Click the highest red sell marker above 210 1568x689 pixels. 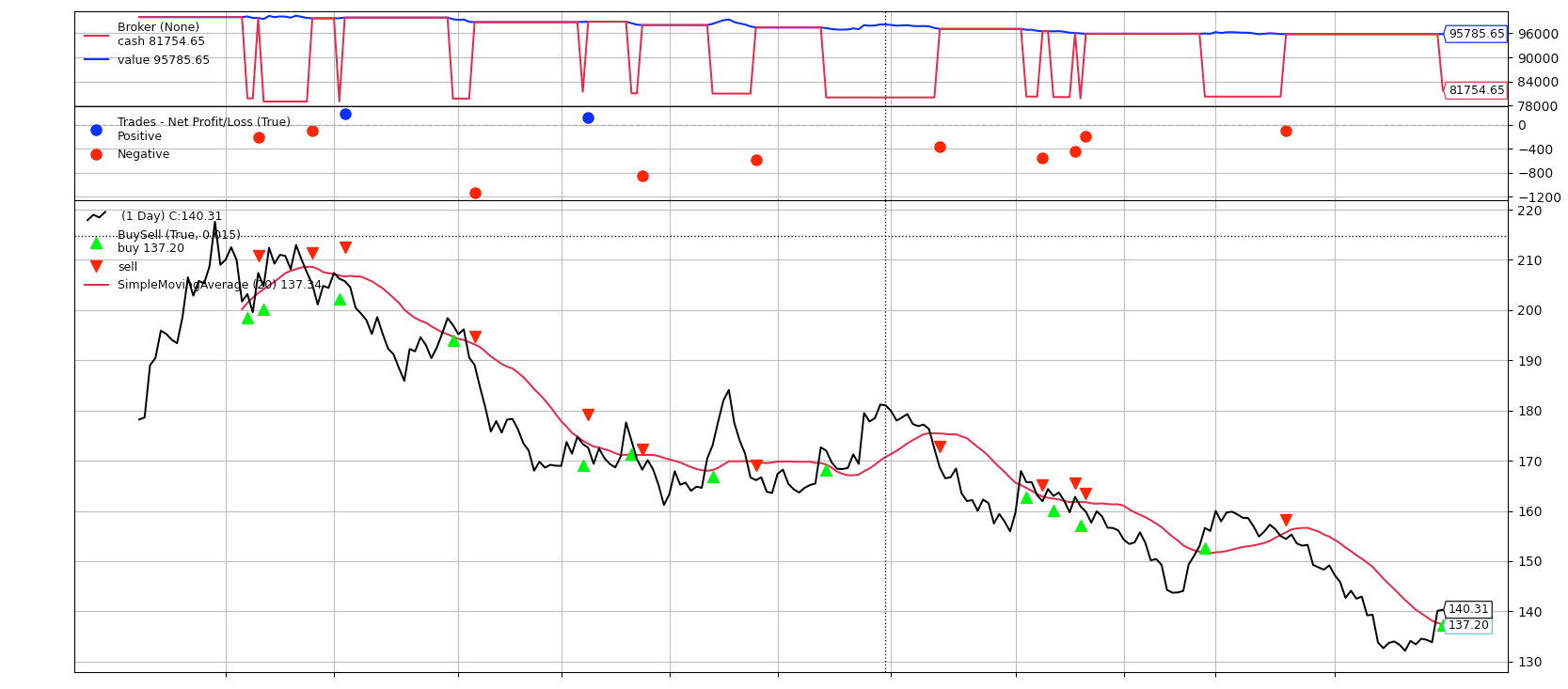point(345,247)
